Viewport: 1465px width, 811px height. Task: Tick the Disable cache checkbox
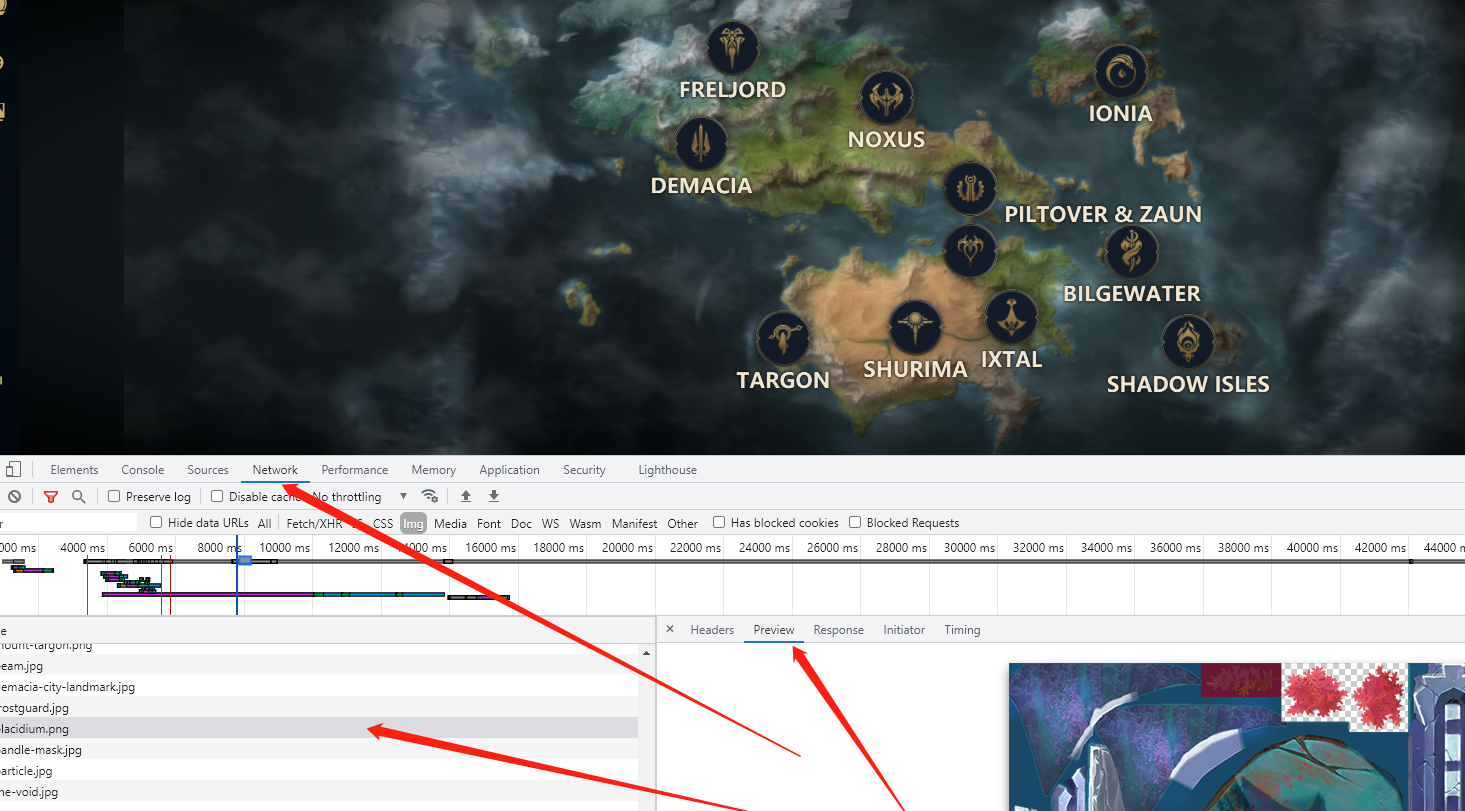click(217, 496)
